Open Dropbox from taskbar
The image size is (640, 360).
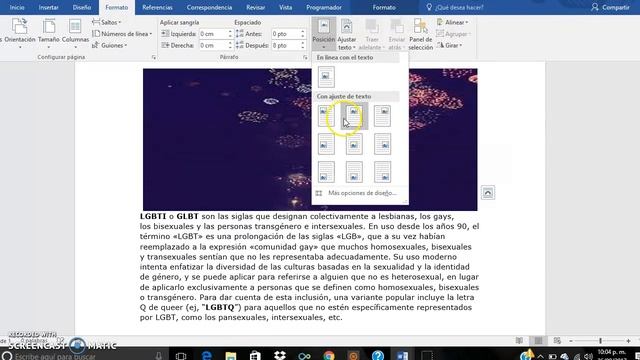point(280,356)
